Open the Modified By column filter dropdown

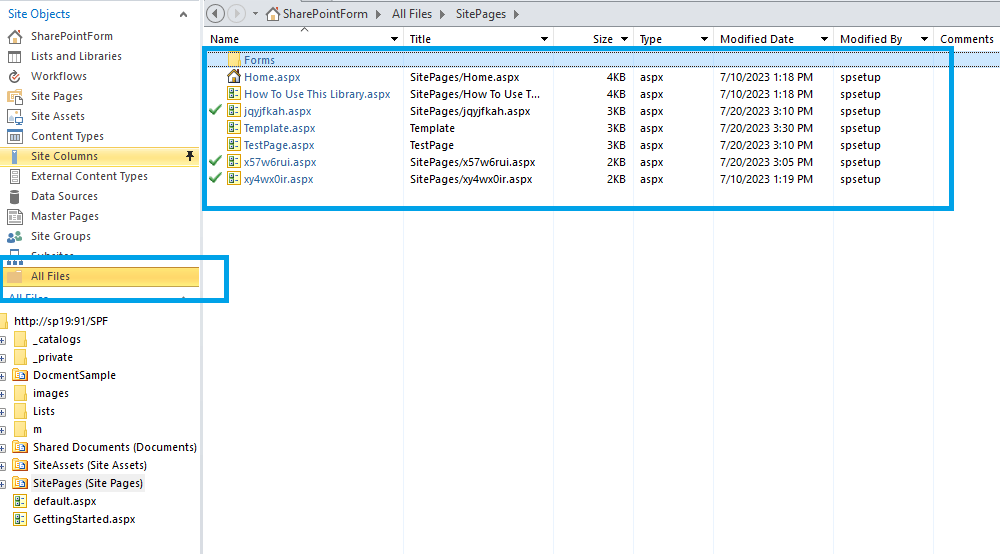[924, 39]
